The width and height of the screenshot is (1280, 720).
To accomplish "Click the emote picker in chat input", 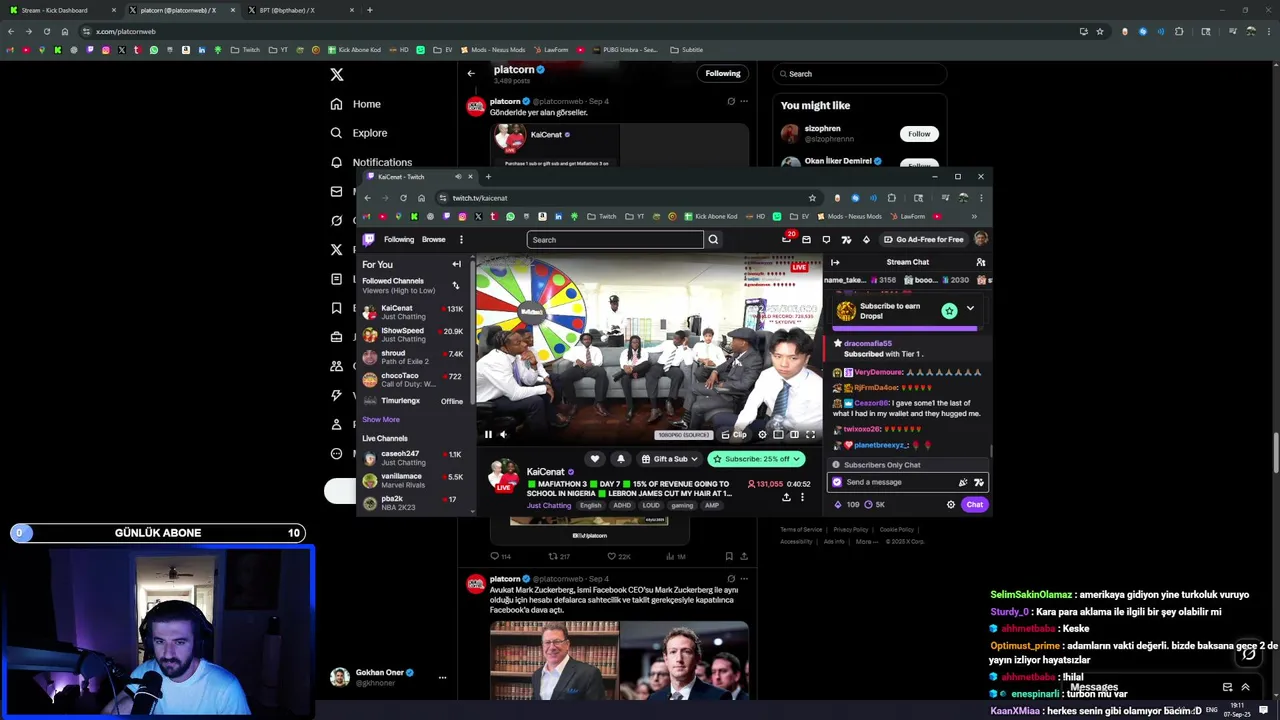I will click(979, 482).
